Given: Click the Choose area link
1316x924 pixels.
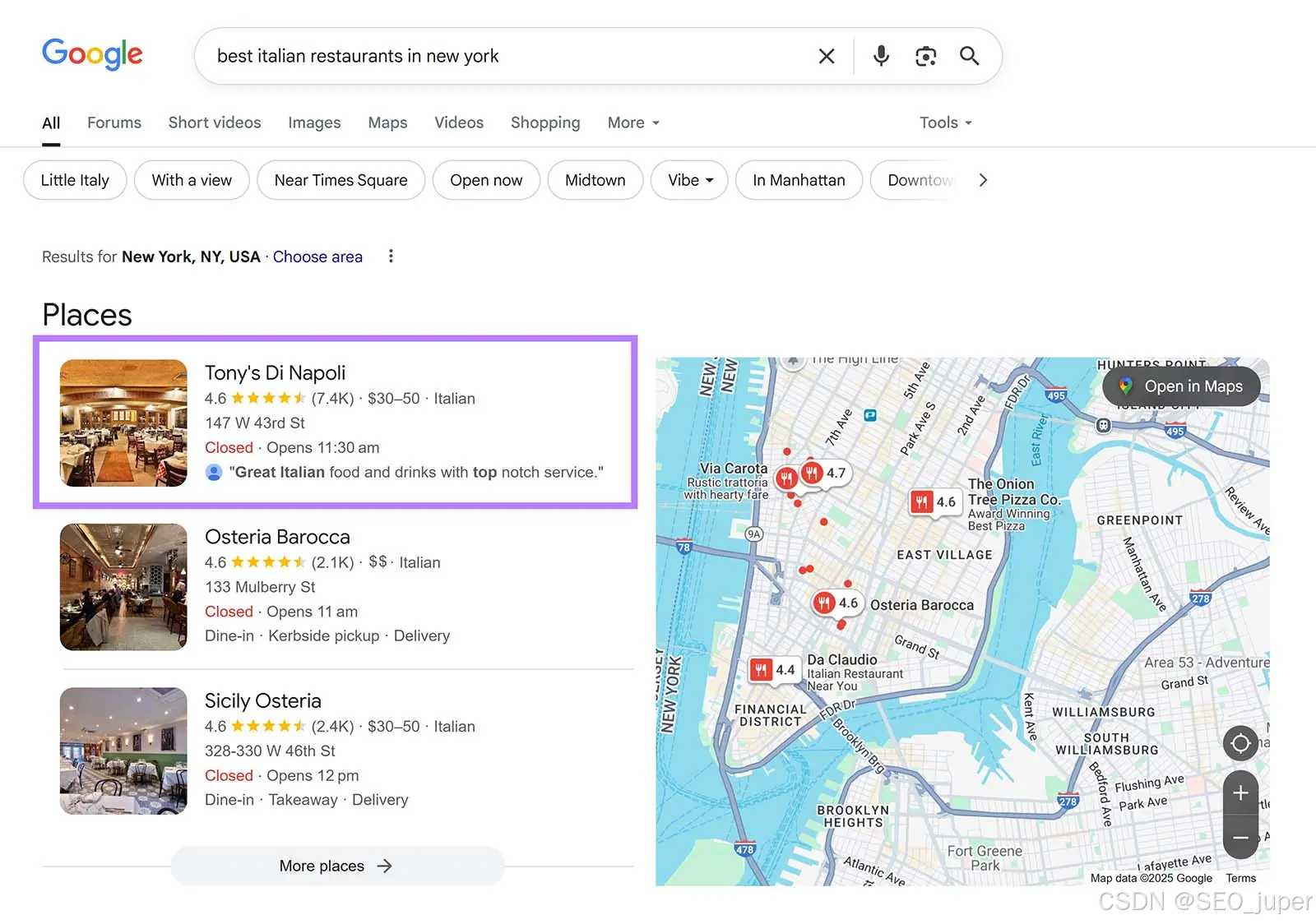Looking at the screenshot, I should [x=317, y=256].
